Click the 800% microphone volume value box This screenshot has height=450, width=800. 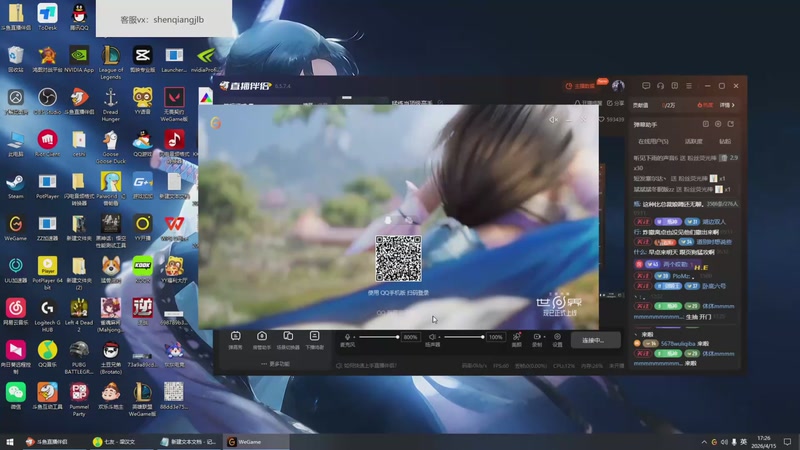point(410,337)
